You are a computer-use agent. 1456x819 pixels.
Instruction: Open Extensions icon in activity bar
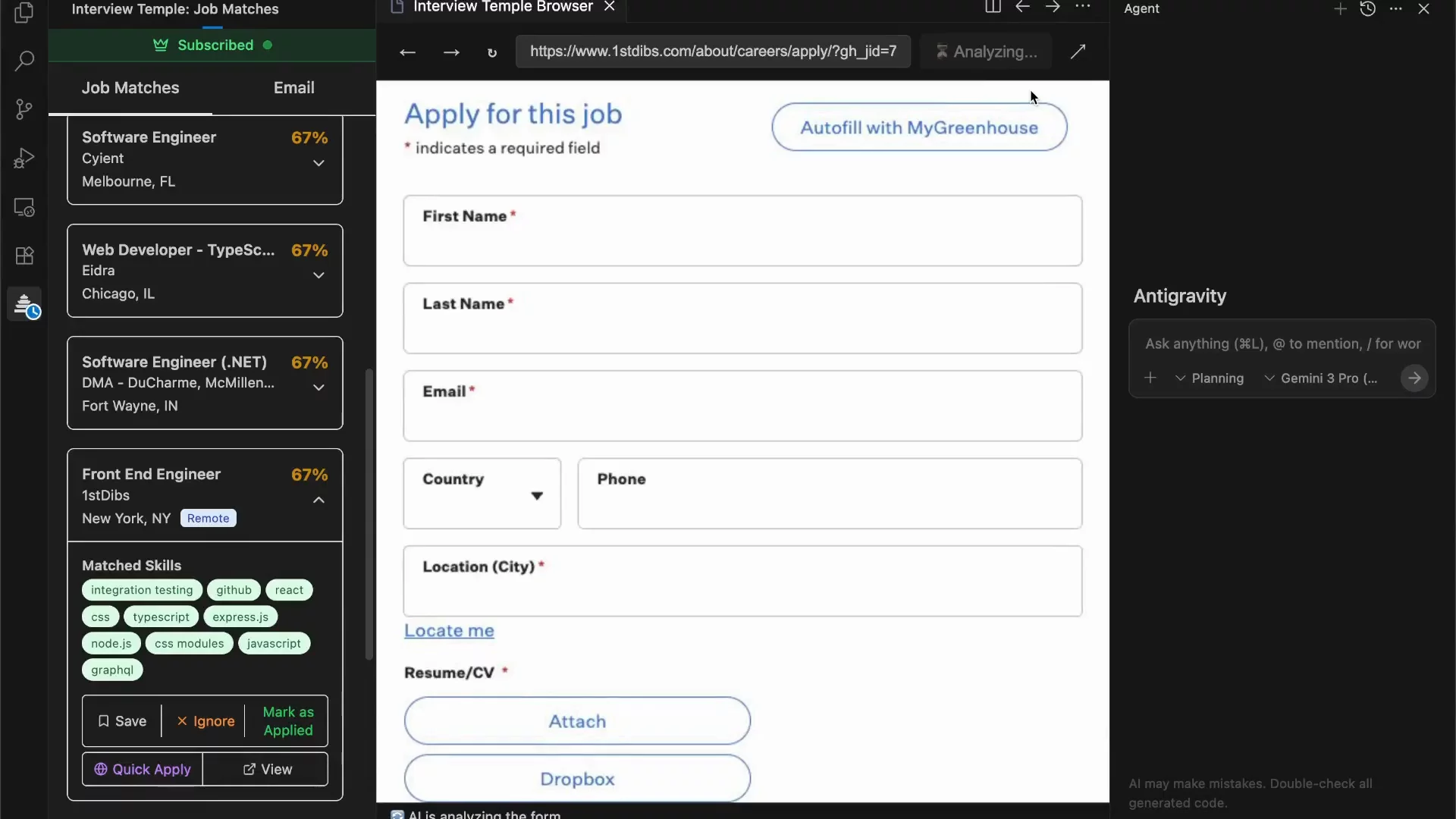click(24, 256)
